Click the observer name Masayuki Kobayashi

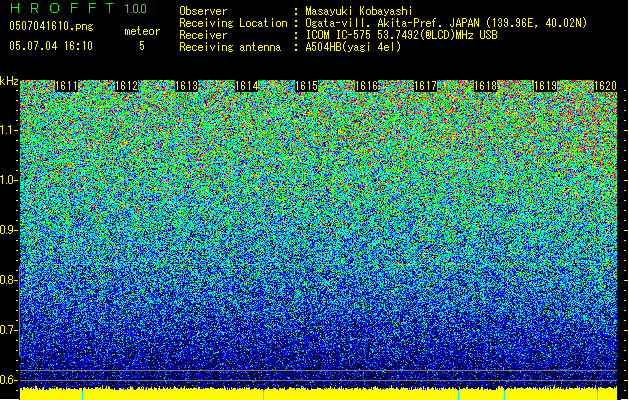359,11
